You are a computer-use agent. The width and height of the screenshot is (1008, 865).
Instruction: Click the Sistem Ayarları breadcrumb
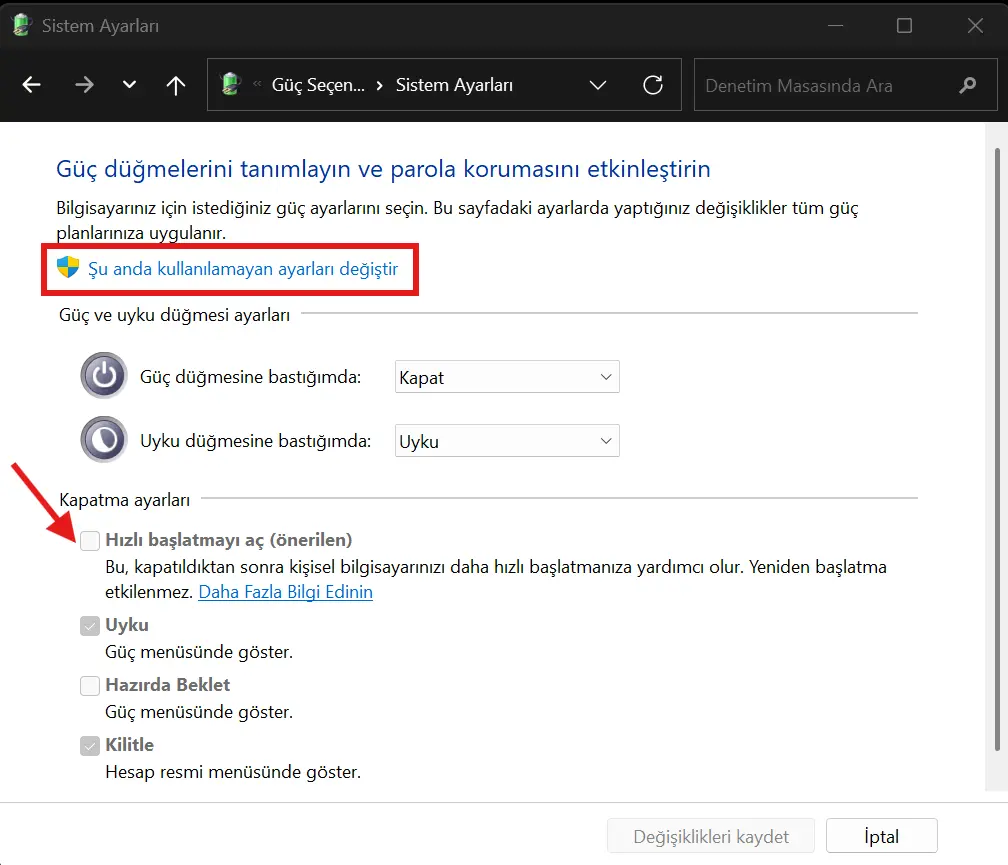(454, 85)
